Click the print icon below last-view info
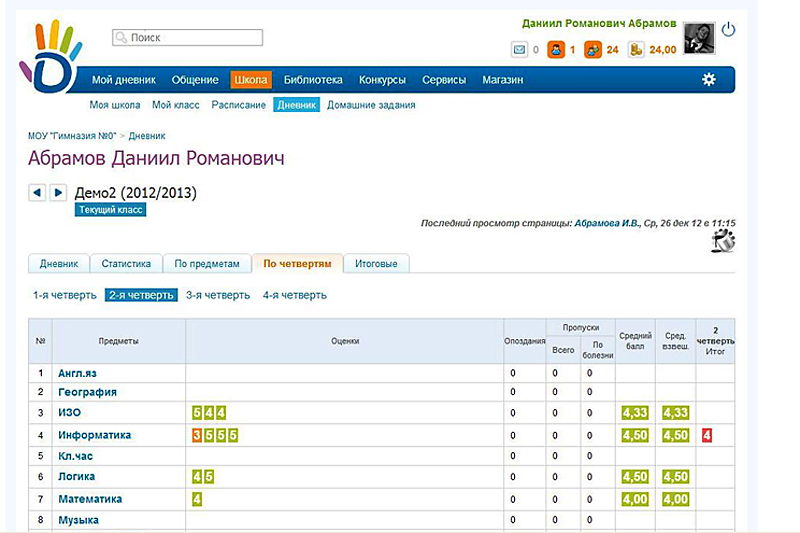 pos(723,240)
